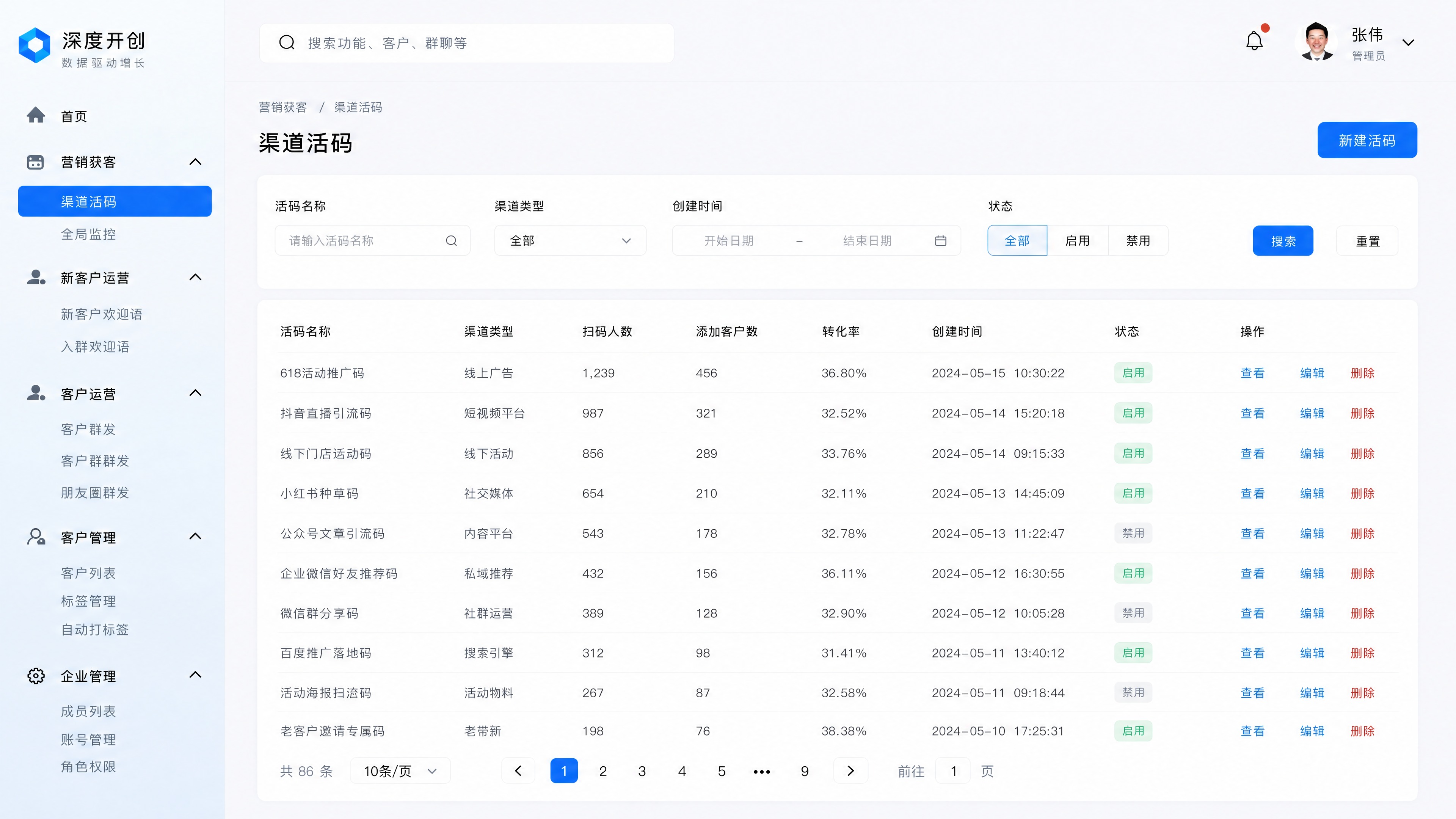1456x819 pixels.
Task: Click 编辑 for 抖音直播引流码
Action: 1312,413
